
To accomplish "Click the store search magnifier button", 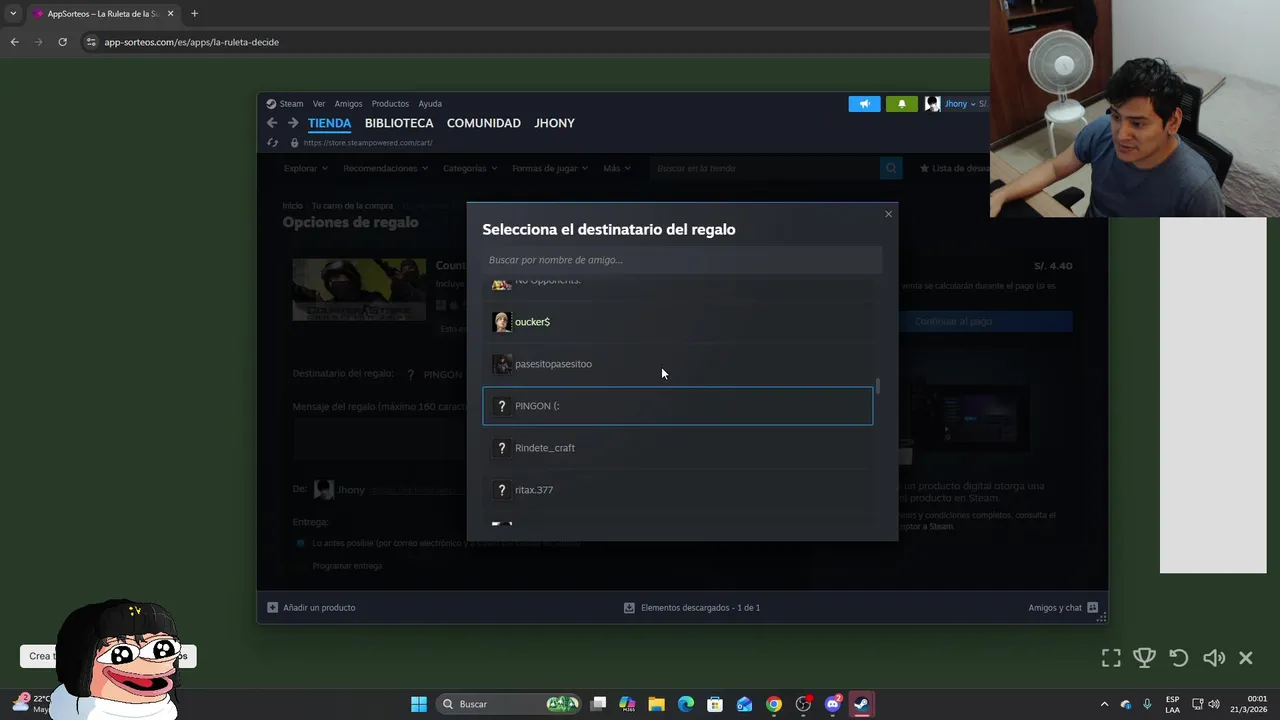I will [x=890, y=168].
